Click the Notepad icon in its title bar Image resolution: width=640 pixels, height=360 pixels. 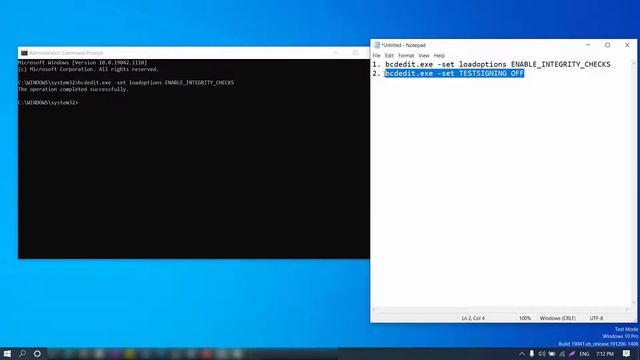tap(377, 45)
